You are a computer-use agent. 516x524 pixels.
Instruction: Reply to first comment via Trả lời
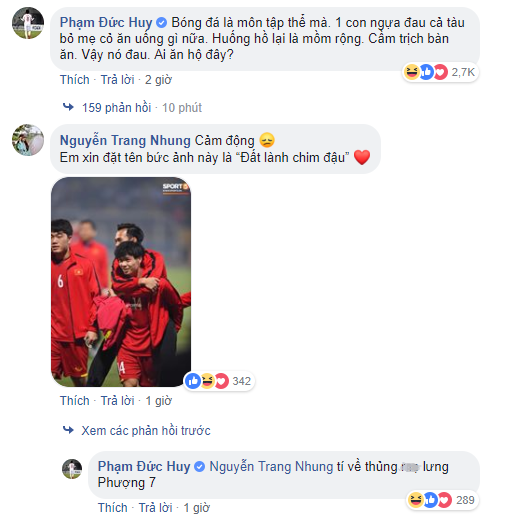[118, 80]
